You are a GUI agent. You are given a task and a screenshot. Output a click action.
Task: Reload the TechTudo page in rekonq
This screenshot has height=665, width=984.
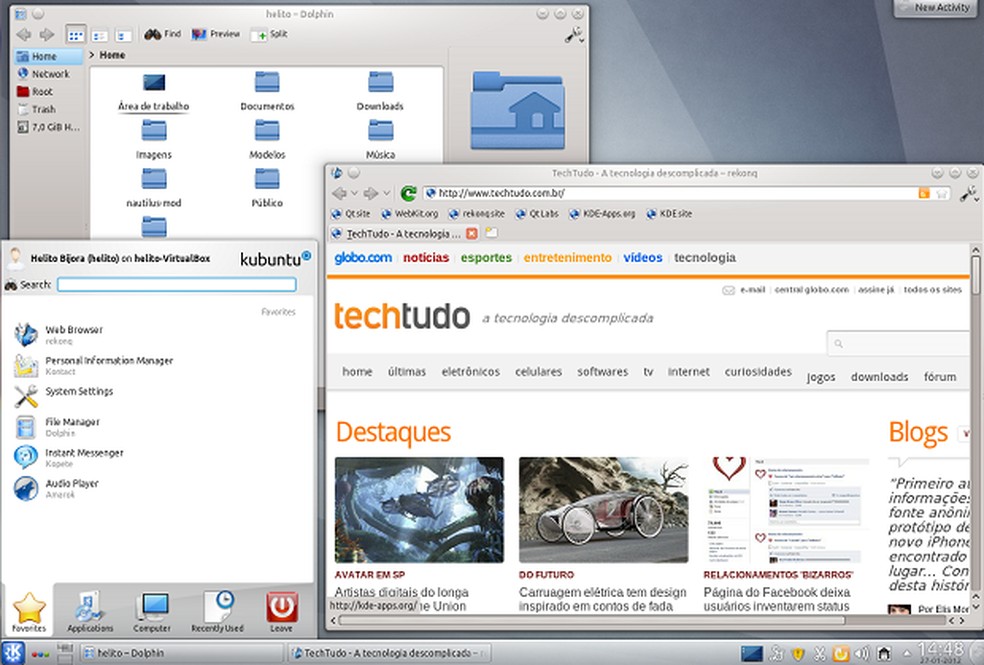point(408,192)
